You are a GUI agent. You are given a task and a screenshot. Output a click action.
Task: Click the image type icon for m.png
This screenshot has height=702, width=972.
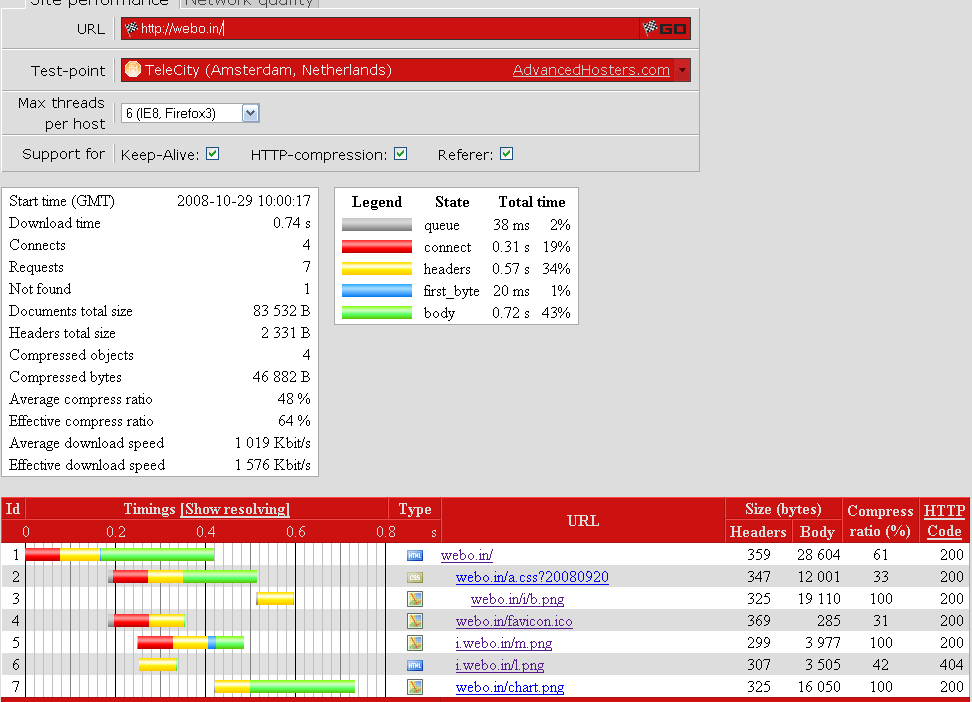414,643
